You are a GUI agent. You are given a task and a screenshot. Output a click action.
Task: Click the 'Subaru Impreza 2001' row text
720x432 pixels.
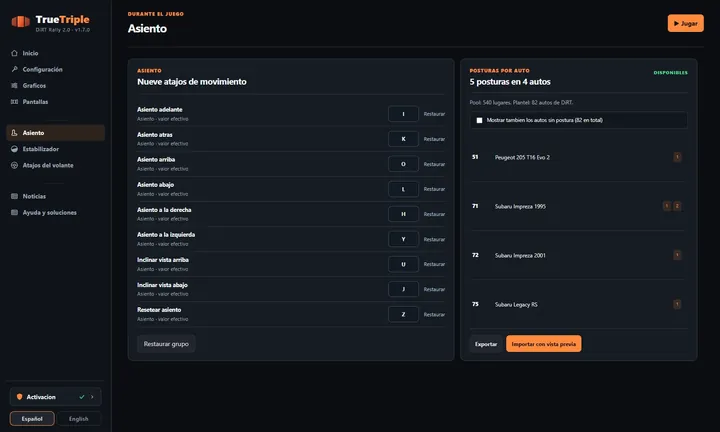(x=520, y=256)
